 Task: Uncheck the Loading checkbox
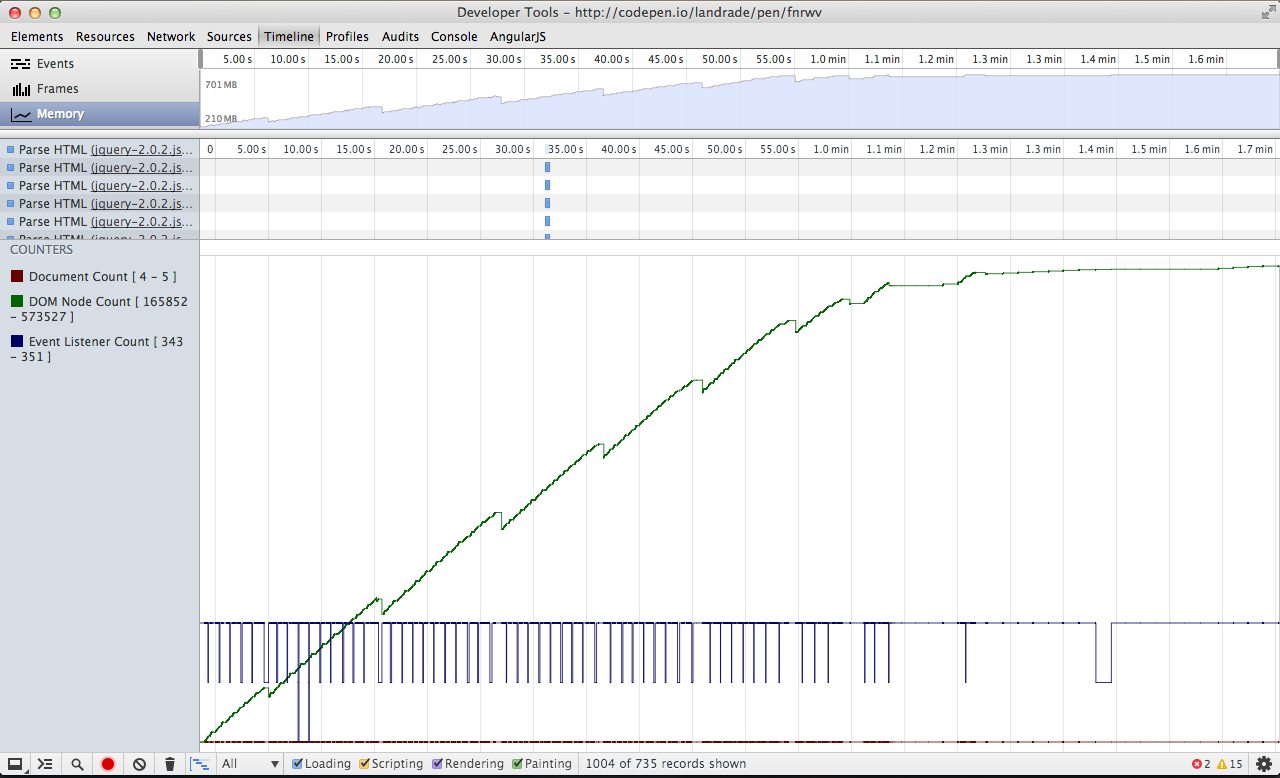click(297, 764)
